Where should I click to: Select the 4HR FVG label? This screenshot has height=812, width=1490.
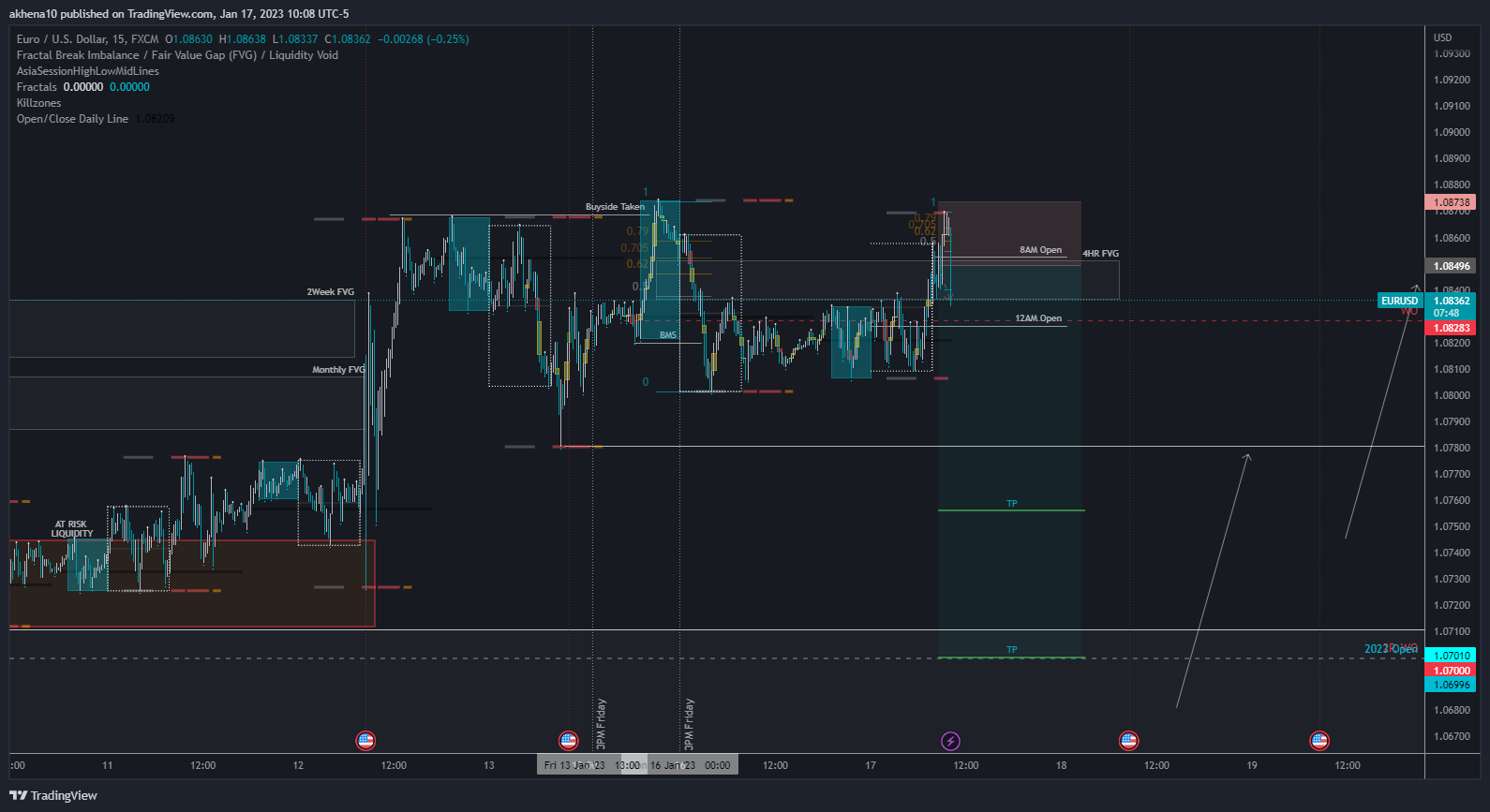(x=1100, y=254)
